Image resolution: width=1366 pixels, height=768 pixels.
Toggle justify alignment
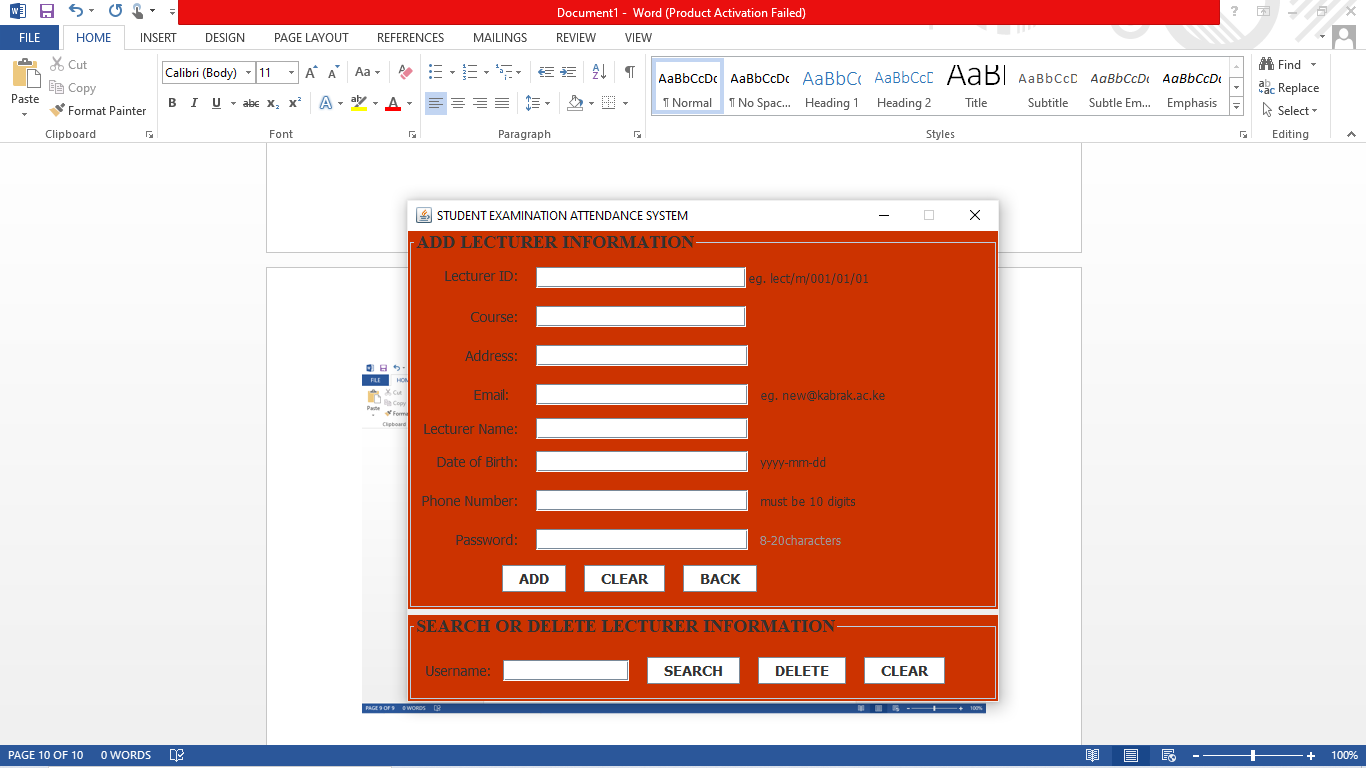click(501, 103)
